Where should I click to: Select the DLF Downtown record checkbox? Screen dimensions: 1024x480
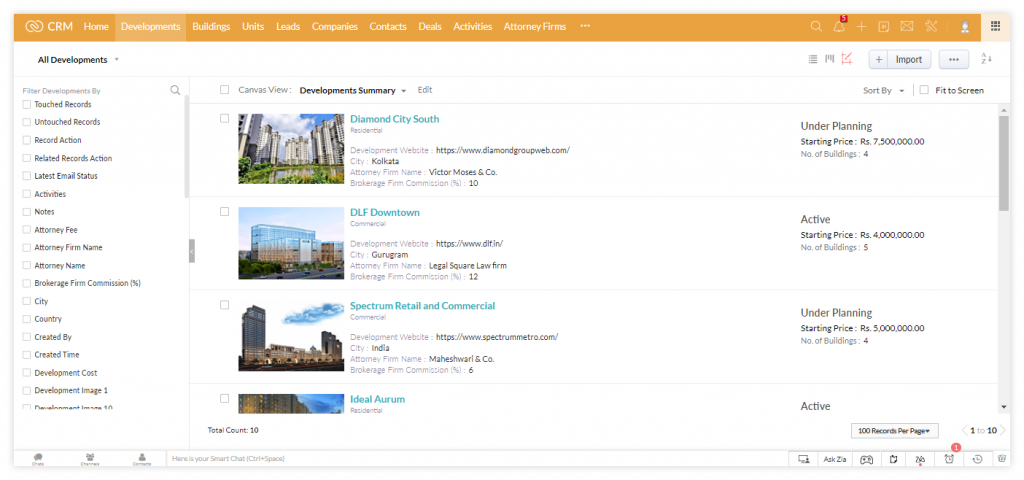(x=225, y=212)
